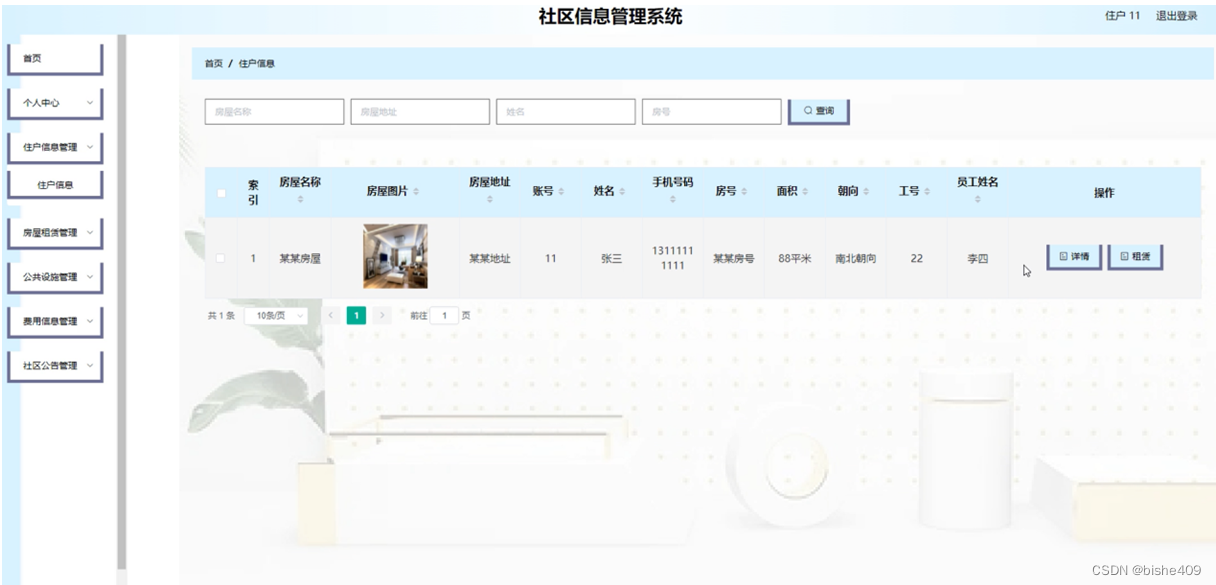Focus the 姓名 search field

coord(566,112)
